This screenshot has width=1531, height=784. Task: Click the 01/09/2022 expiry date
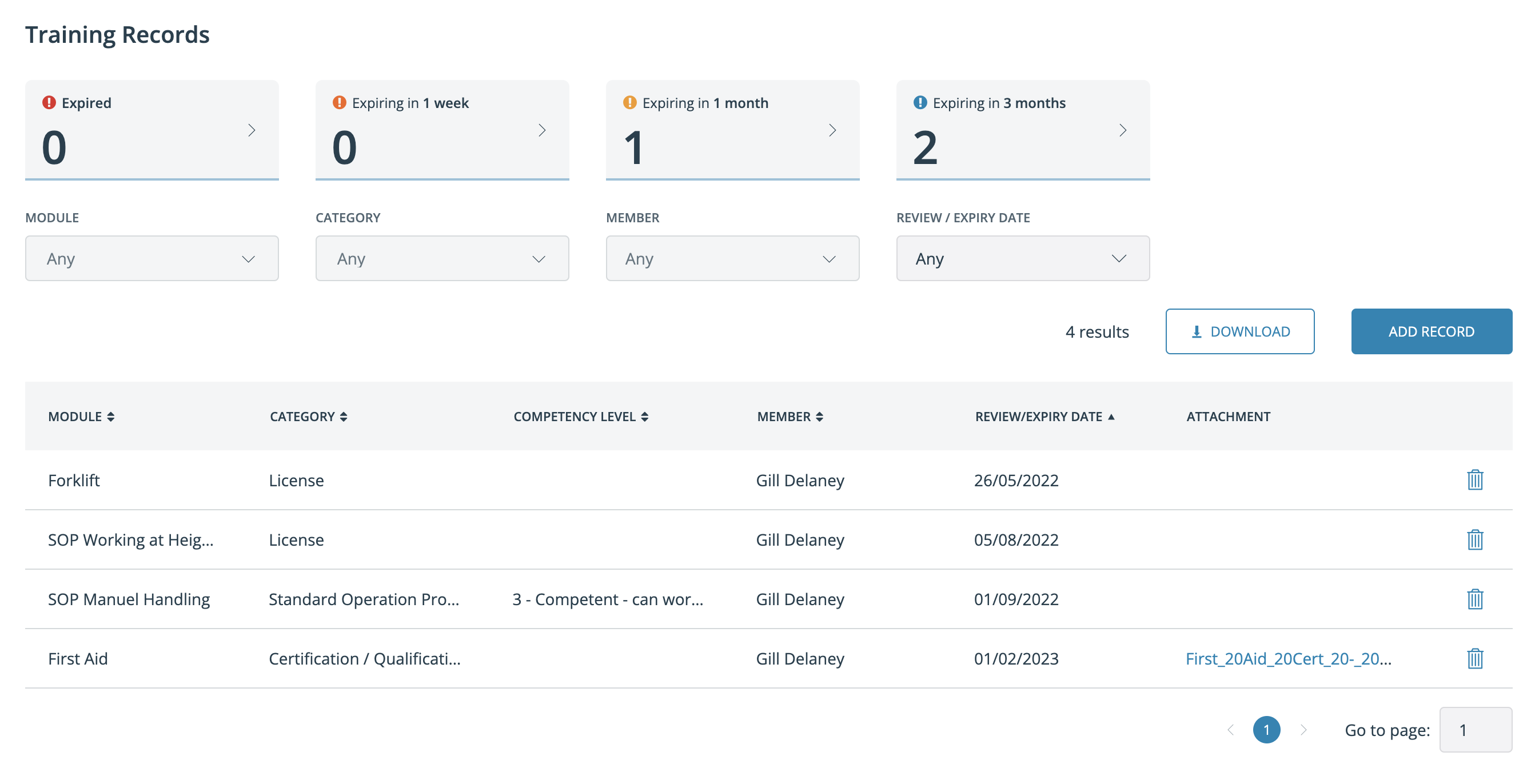pos(1016,599)
